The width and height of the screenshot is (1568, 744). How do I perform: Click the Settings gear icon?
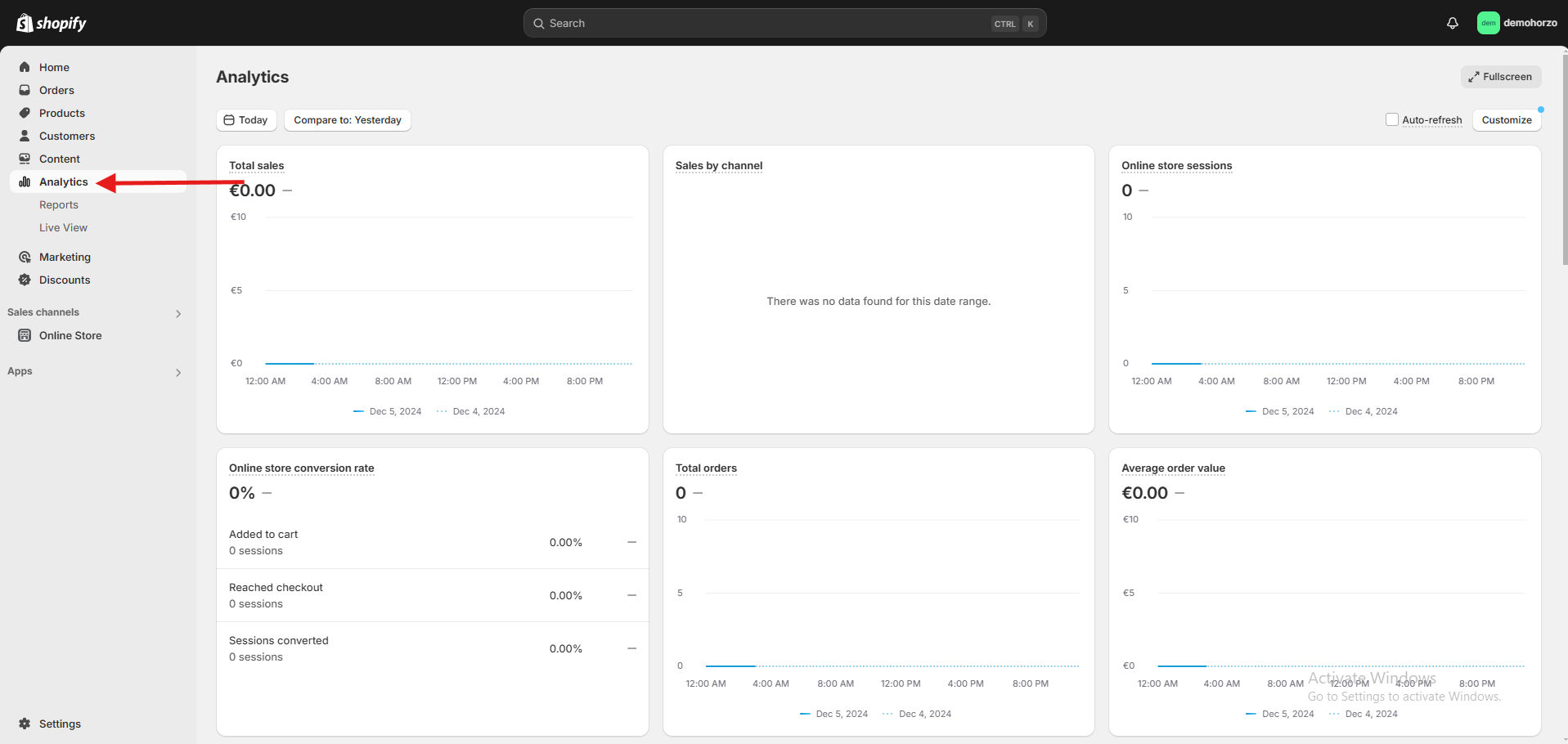[25, 724]
